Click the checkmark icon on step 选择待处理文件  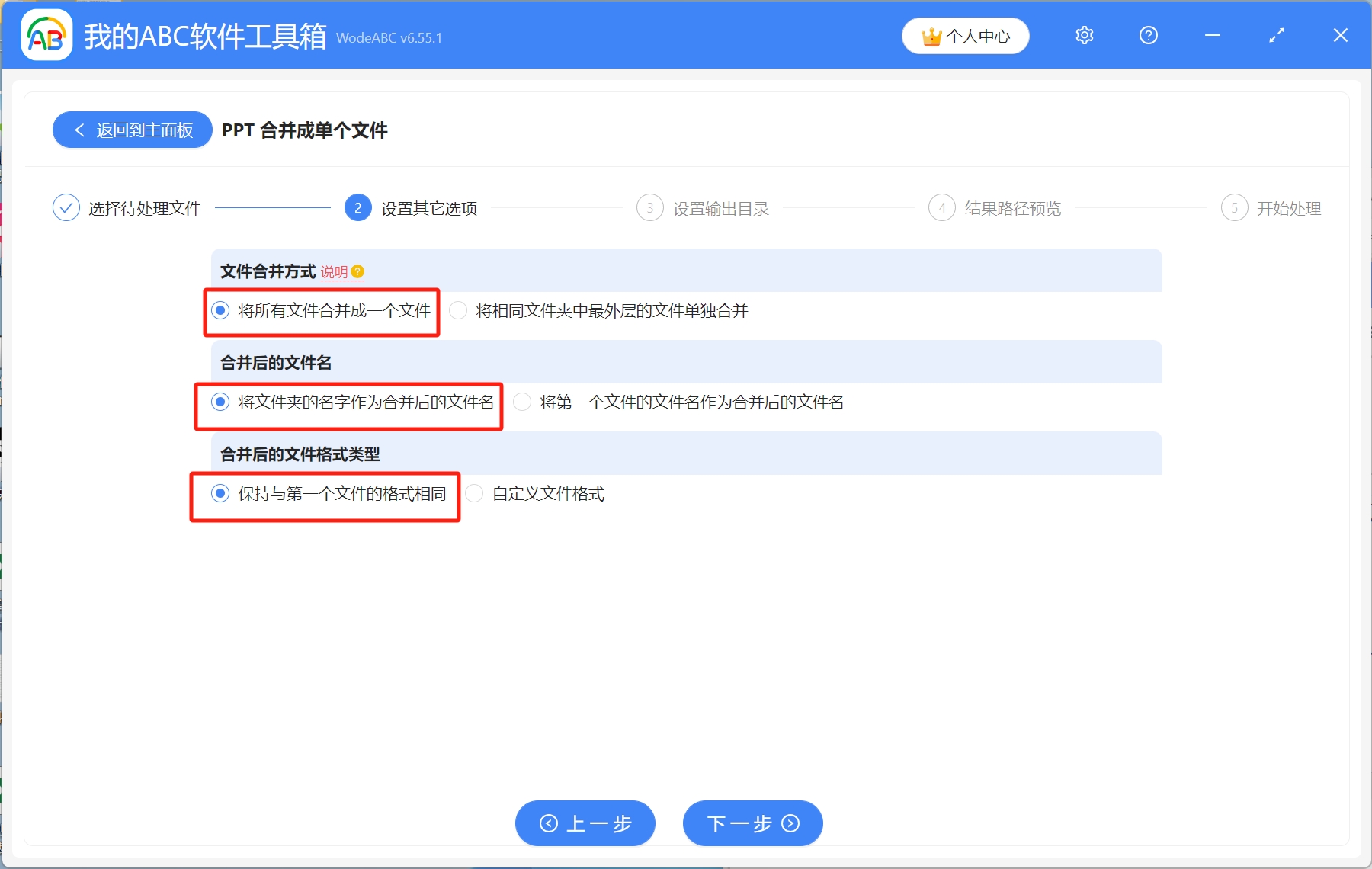pos(67,207)
